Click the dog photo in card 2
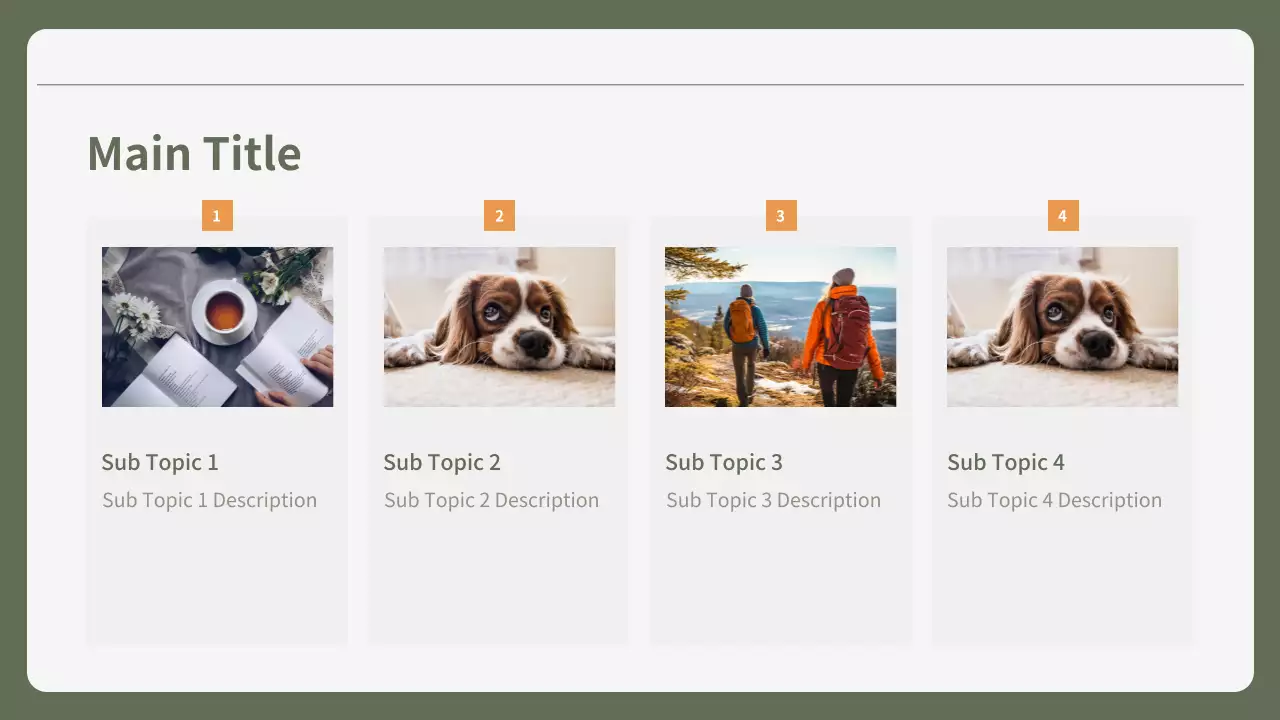 (x=499, y=327)
